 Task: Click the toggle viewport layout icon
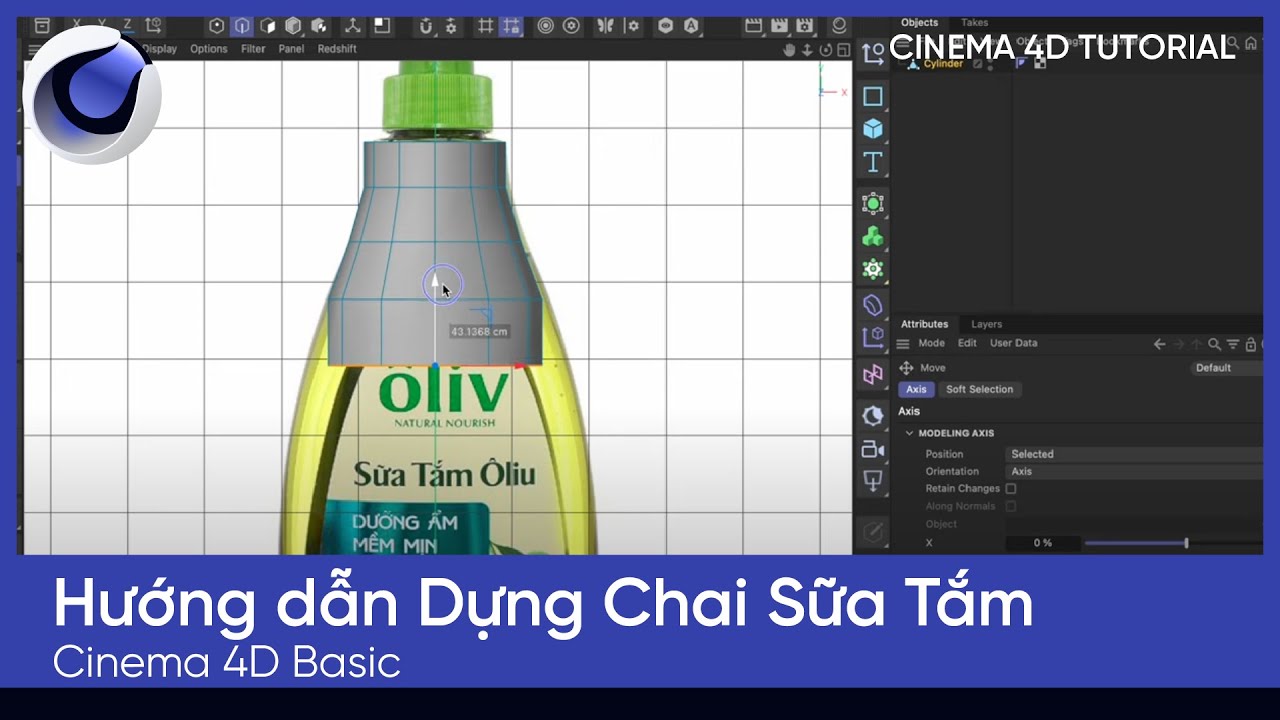tap(843, 50)
